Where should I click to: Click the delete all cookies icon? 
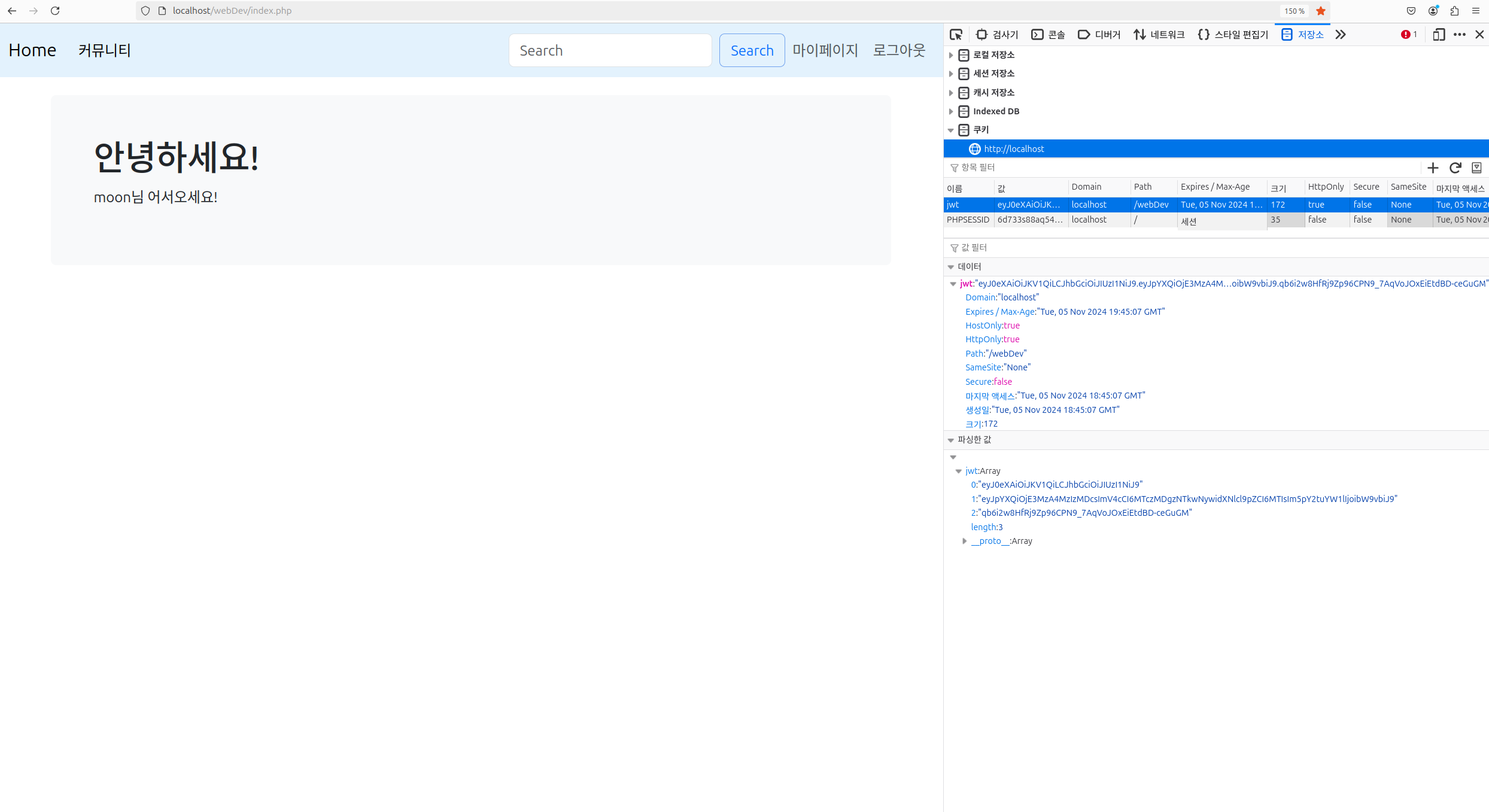click(x=1476, y=168)
